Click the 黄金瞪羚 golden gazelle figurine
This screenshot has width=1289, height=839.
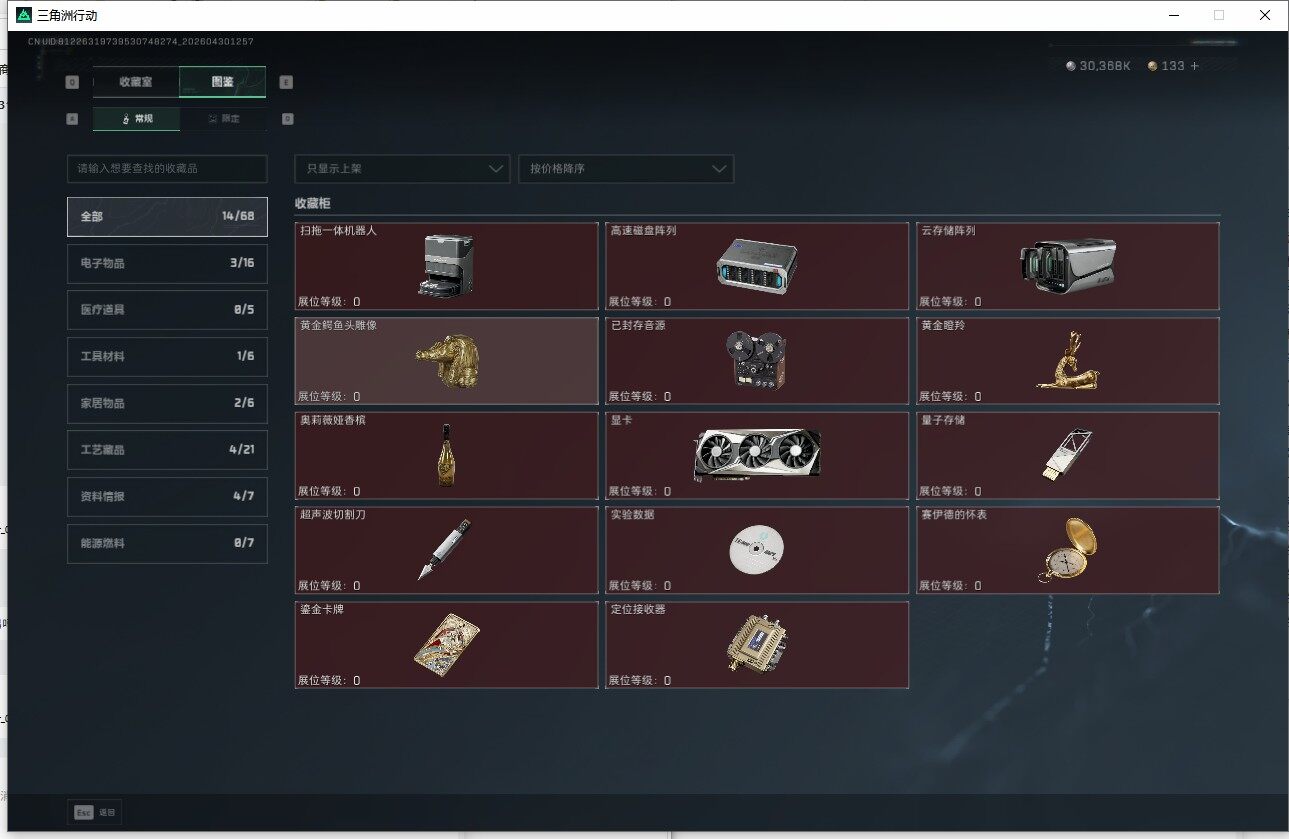coord(1068,361)
